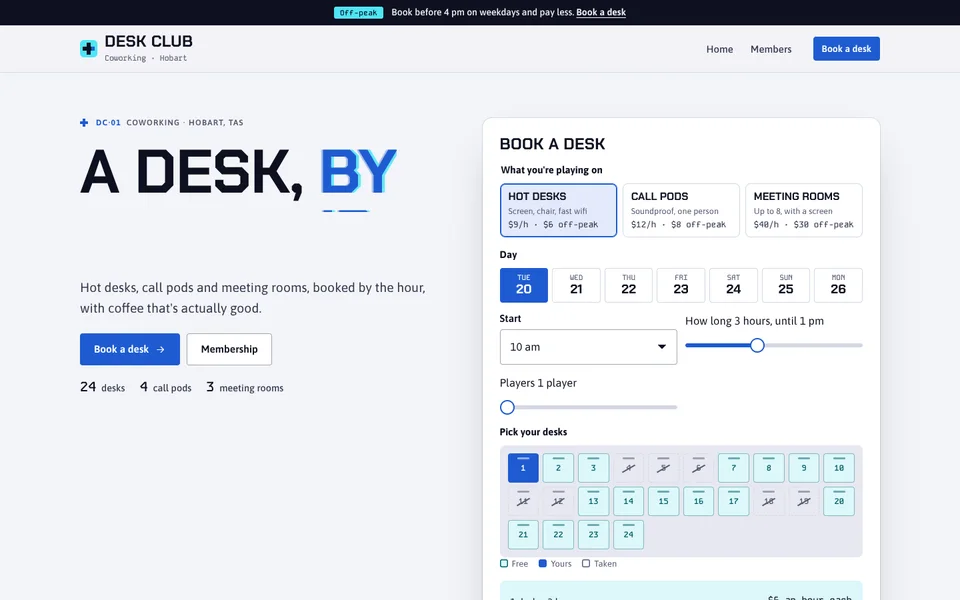This screenshot has width=960, height=600.
Task: Click the arrow icon in the hero Book a desk button
Action: 160,350
